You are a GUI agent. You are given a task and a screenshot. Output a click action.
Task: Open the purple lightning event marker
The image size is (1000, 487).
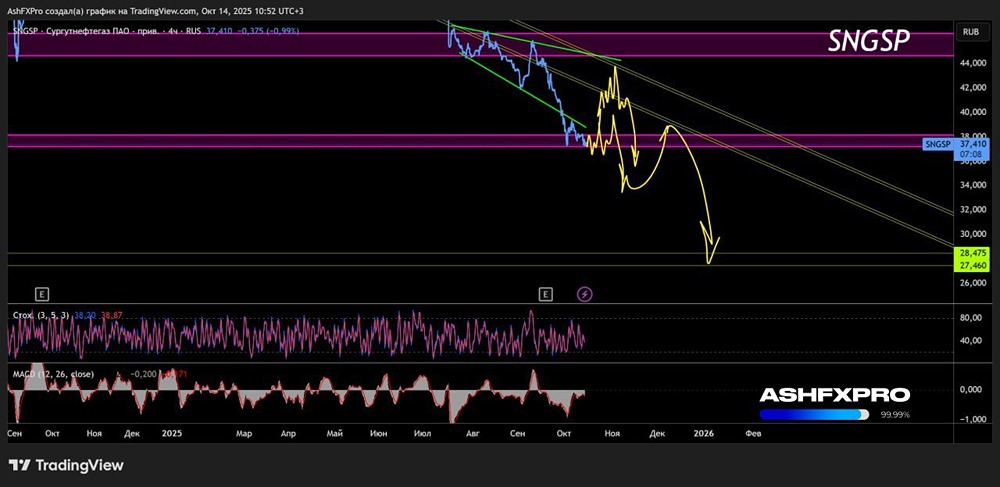585,294
